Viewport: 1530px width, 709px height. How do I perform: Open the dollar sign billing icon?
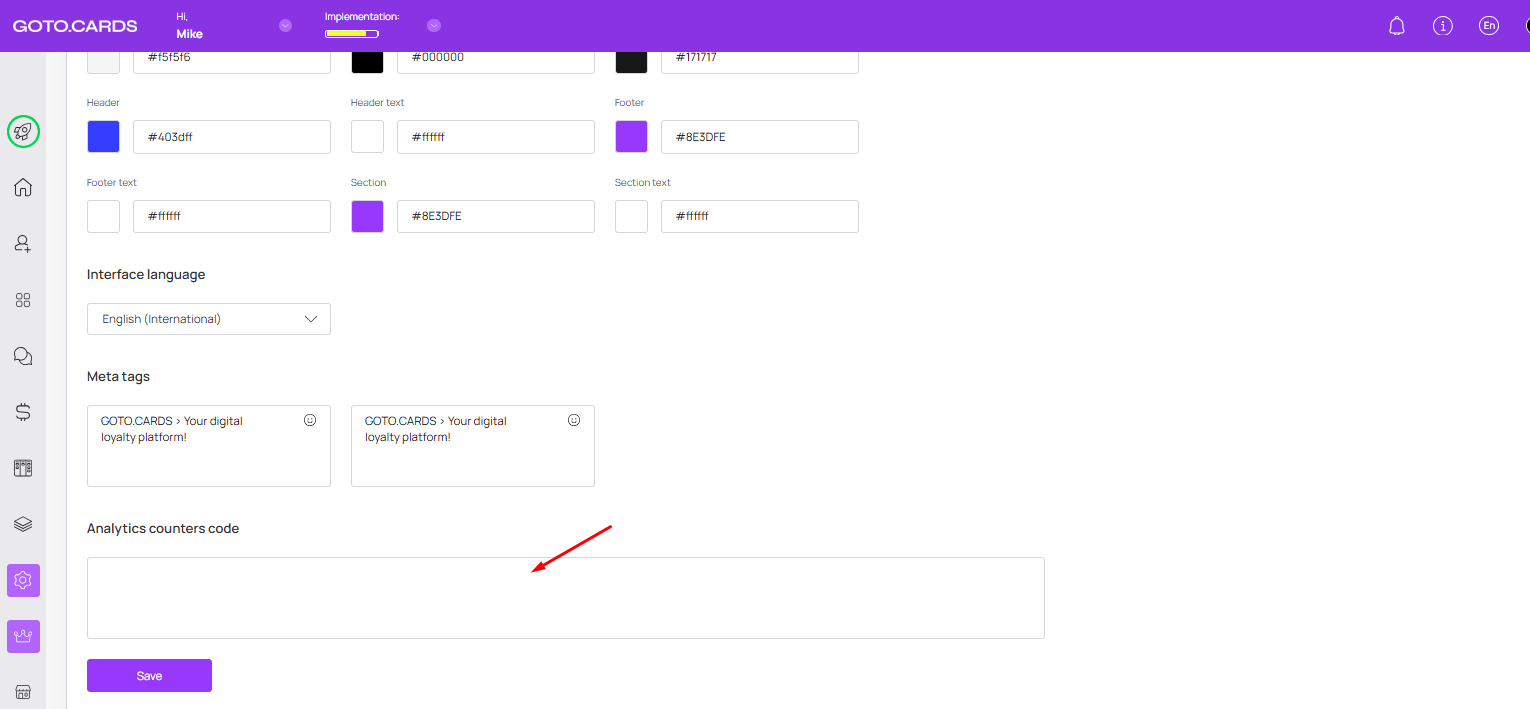pyautogui.click(x=23, y=411)
